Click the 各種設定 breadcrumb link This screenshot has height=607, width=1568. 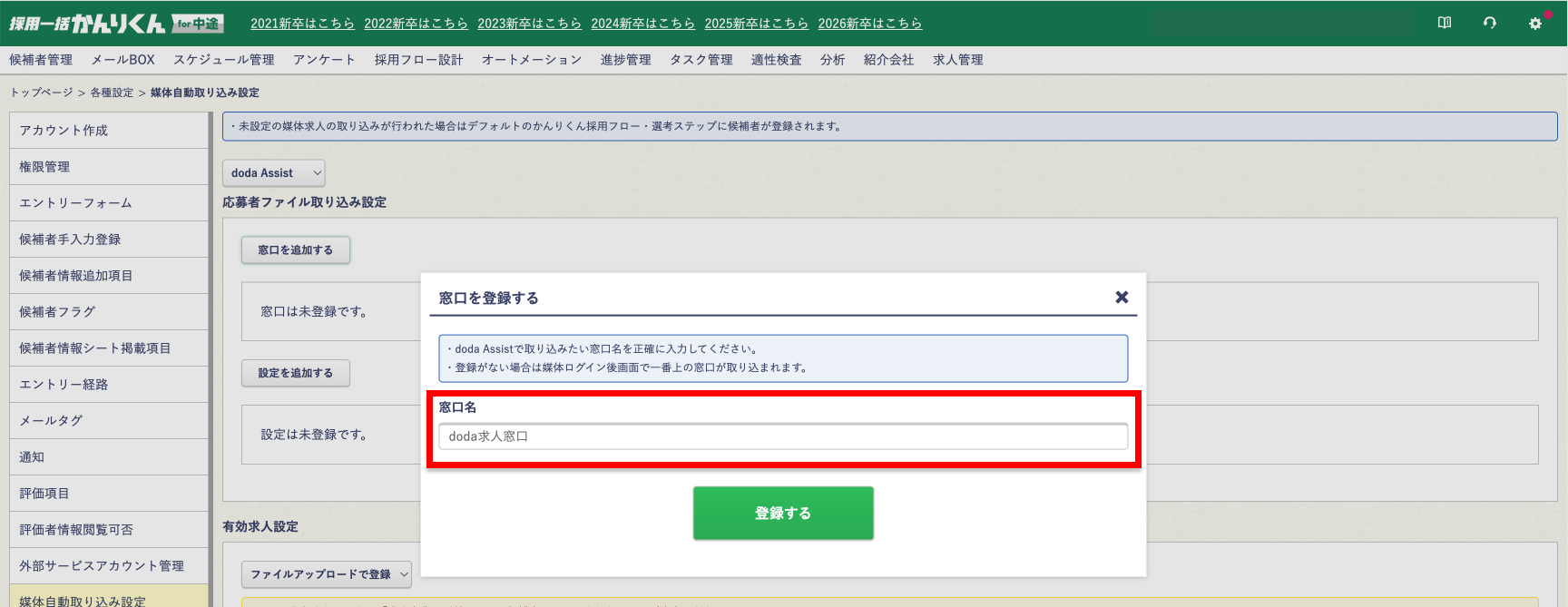coord(112,93)
